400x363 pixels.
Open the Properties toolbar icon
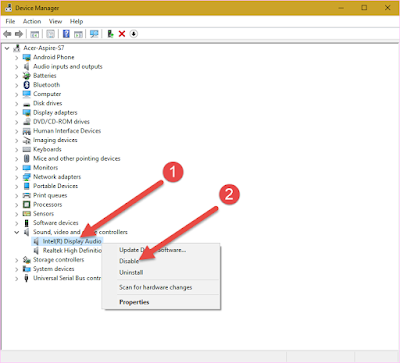(50, 34)
